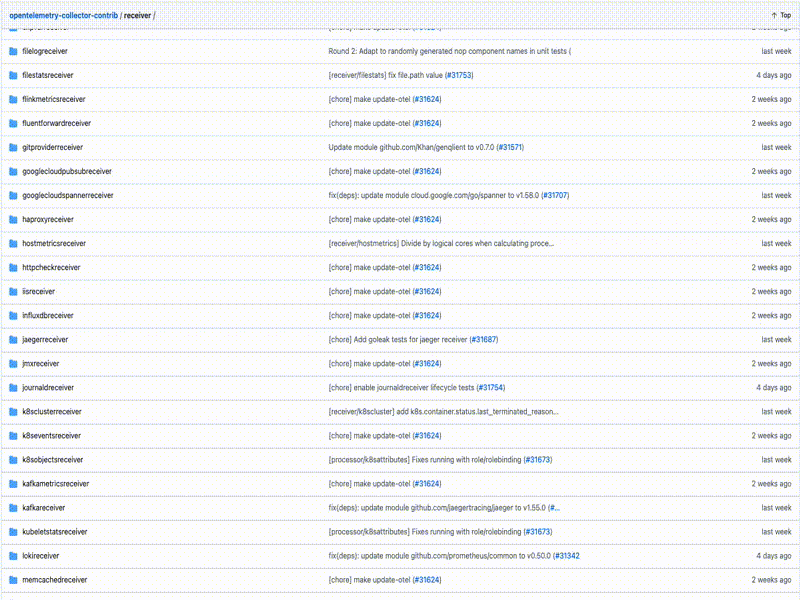Open the hostmetricsreceiver directory
This screenshot has height=600, width=800.
(x=54, y=243)
